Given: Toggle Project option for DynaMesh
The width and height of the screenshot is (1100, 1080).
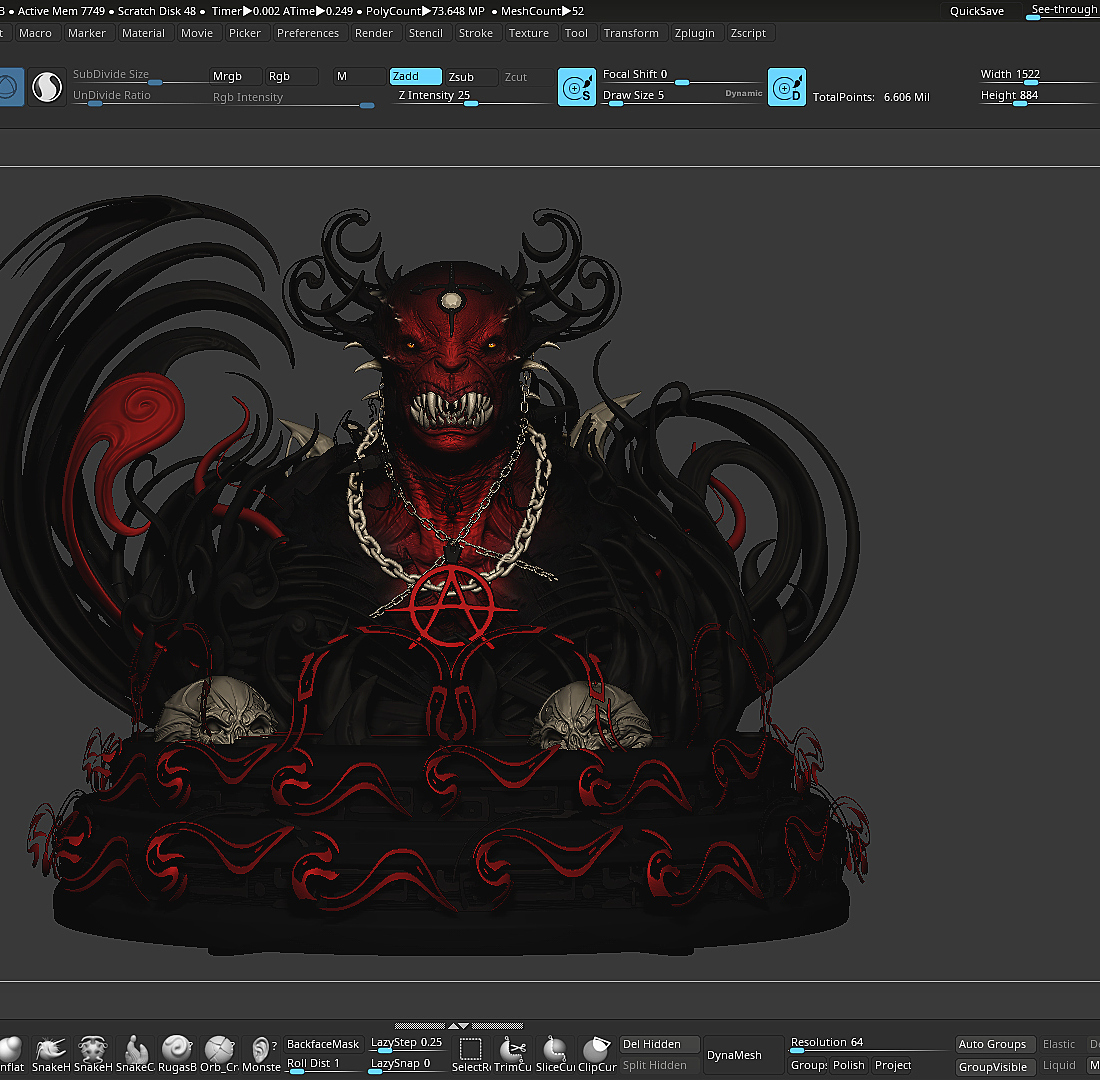Looking at the screenshot, I should coord(892,1065).
